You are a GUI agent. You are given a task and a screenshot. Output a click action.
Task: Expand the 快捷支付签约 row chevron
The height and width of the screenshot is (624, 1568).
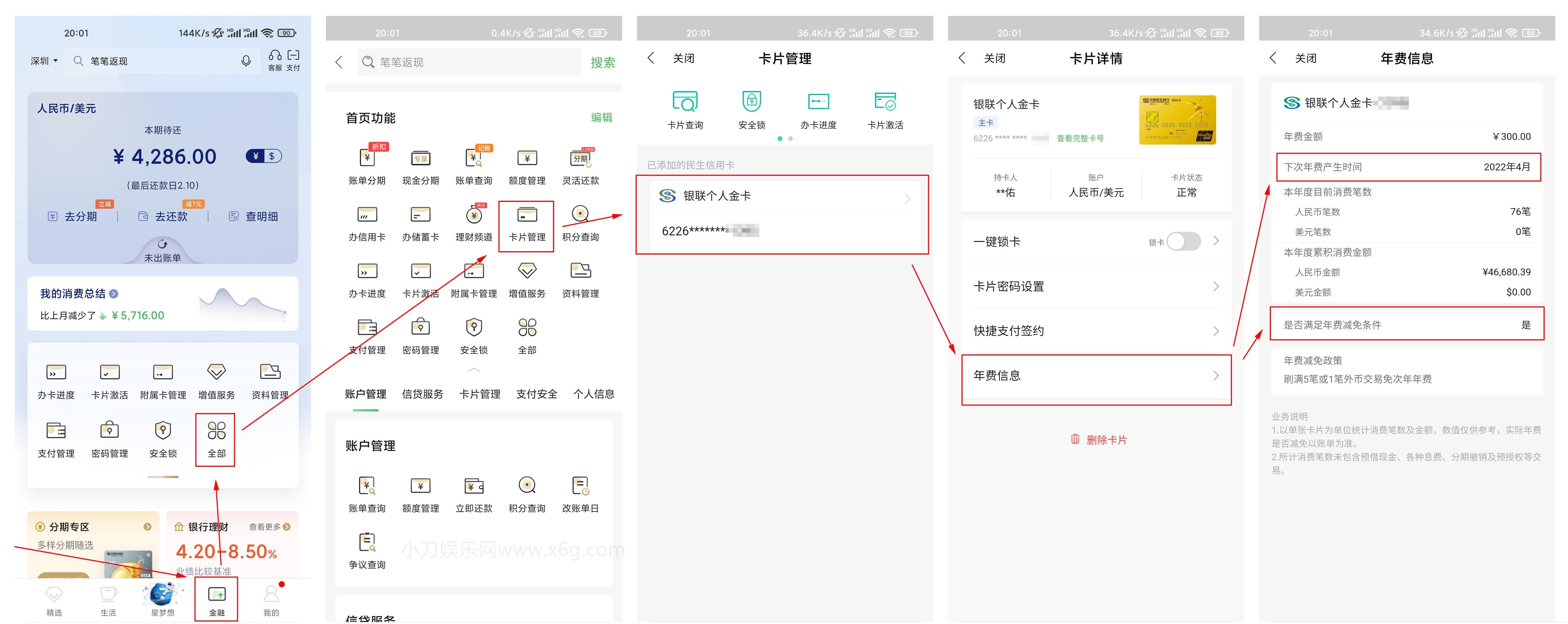click(x=1216, y=330)
